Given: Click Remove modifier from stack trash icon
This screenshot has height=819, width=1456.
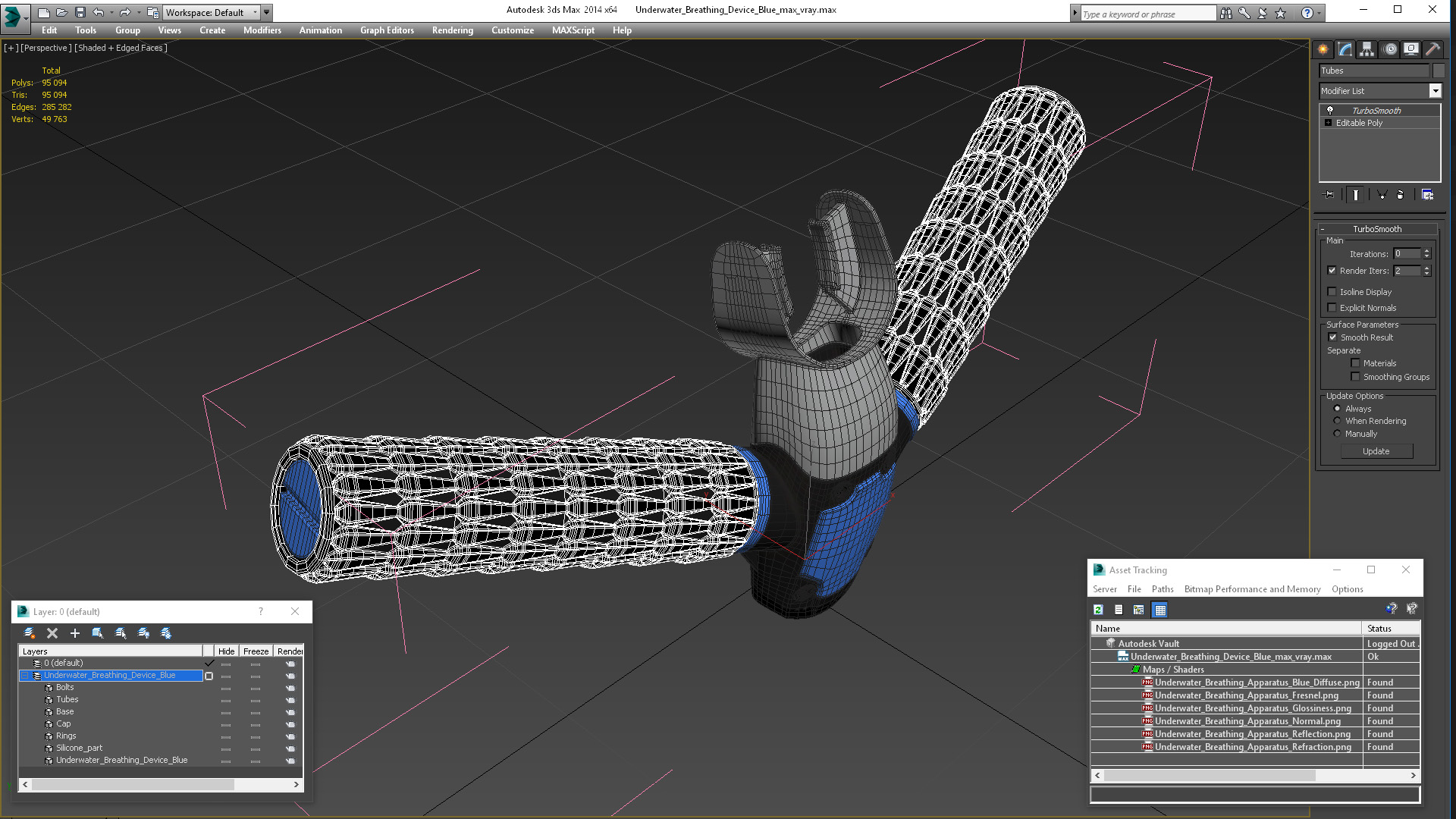Looking at the screenshot, I should coord(1400,195).
